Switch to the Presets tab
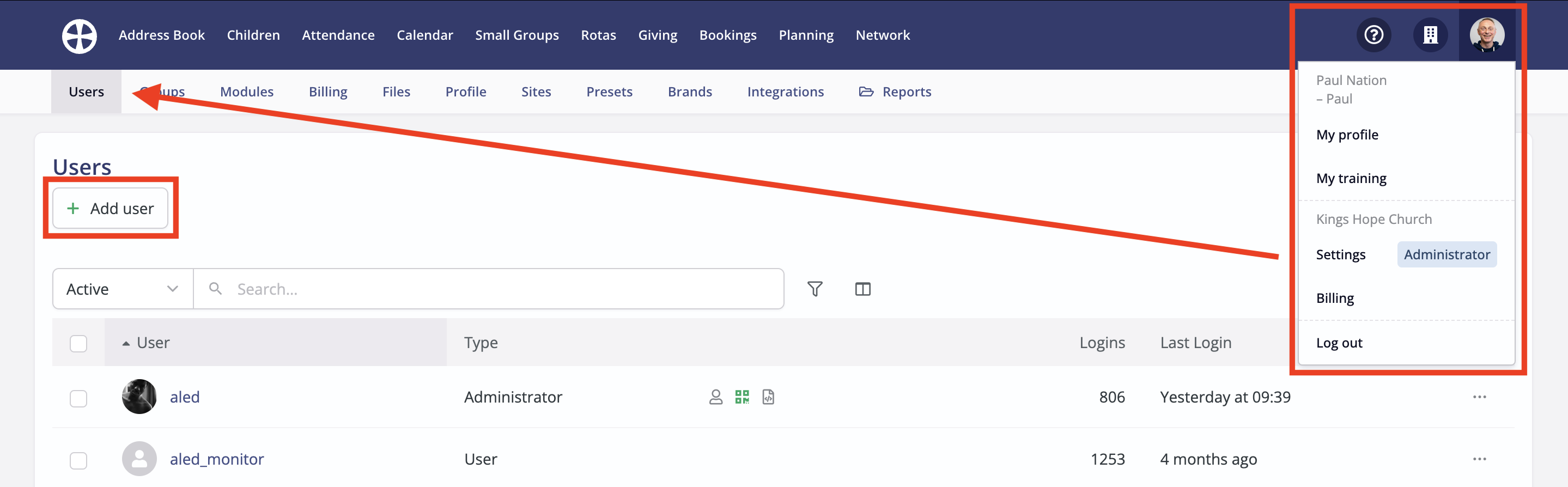Viewport: 1568px width, 487px height. pos(609,92)
